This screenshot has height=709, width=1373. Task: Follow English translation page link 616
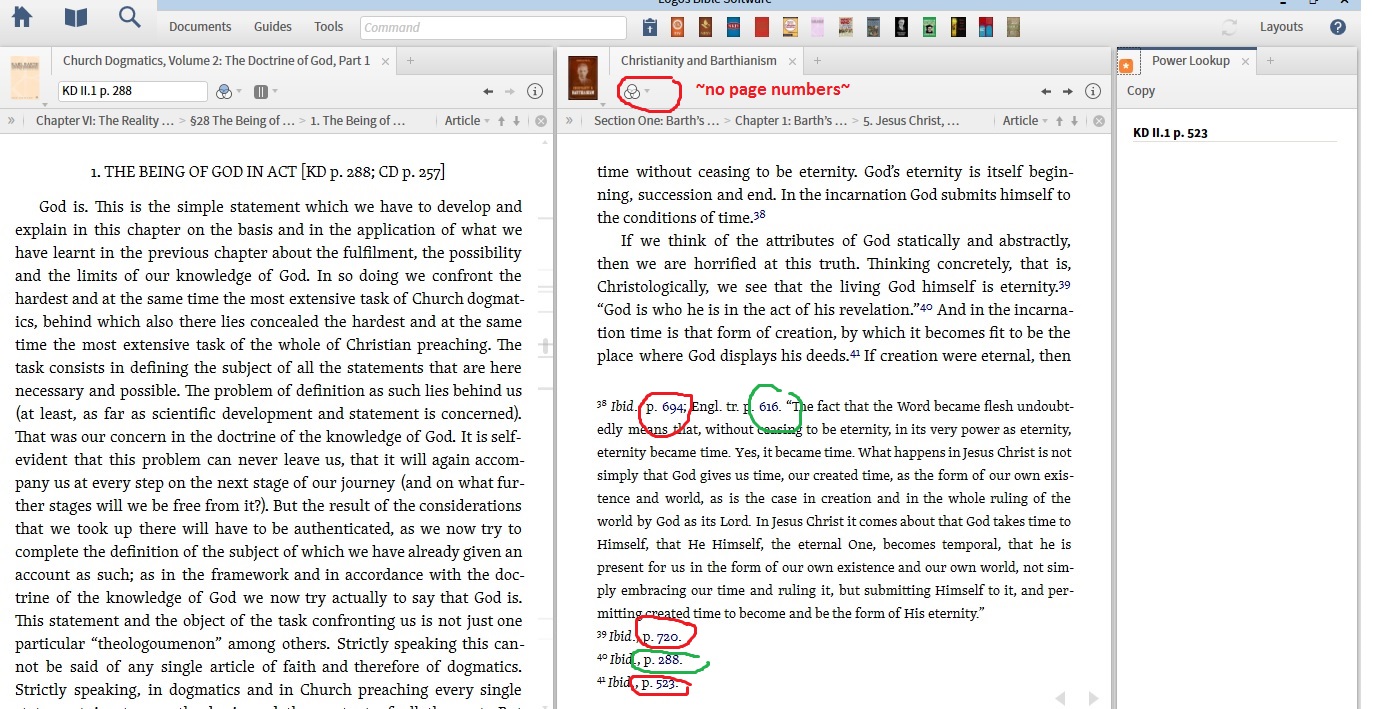[768, 407]
